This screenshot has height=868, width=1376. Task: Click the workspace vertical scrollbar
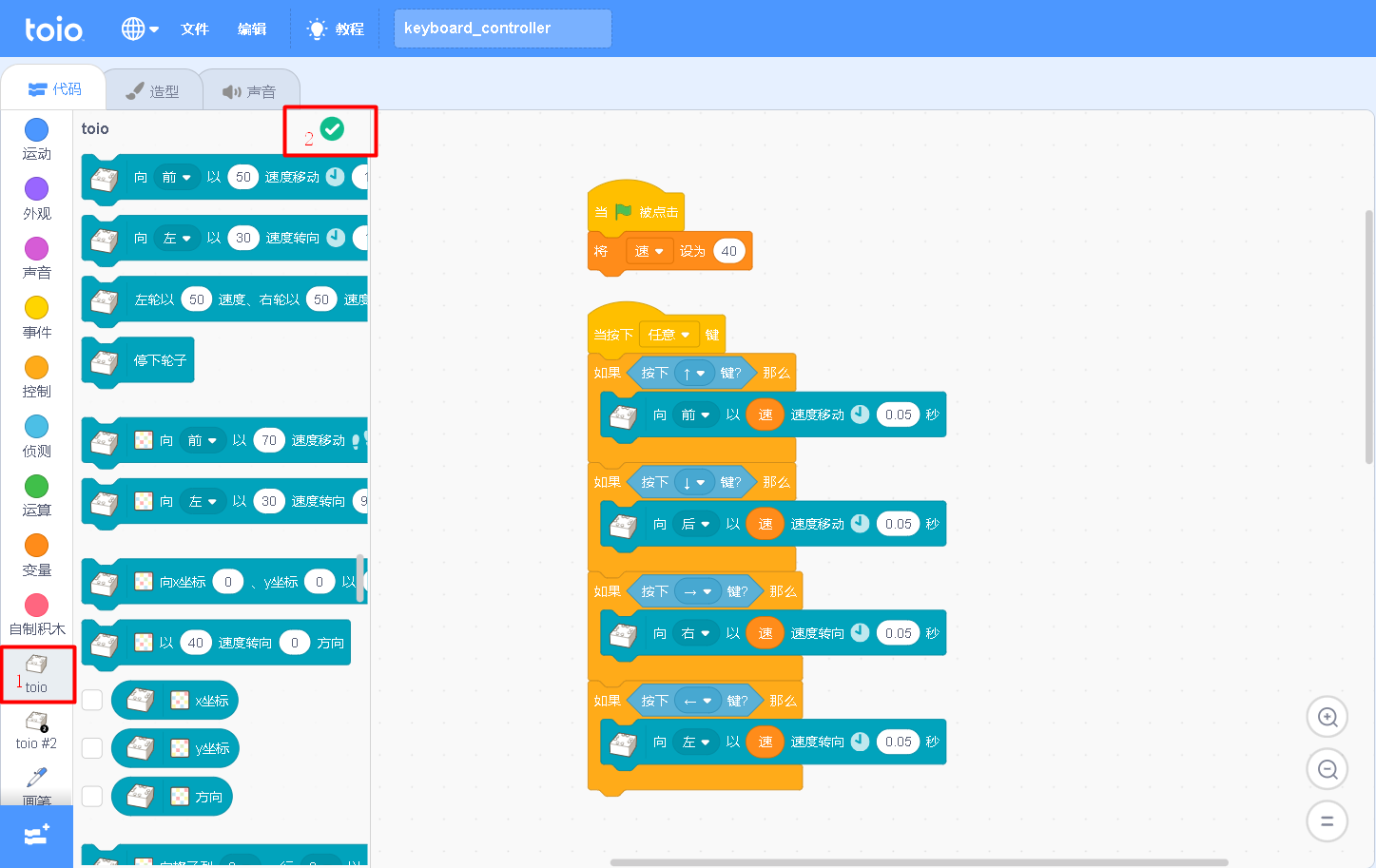click(1369, 337)
